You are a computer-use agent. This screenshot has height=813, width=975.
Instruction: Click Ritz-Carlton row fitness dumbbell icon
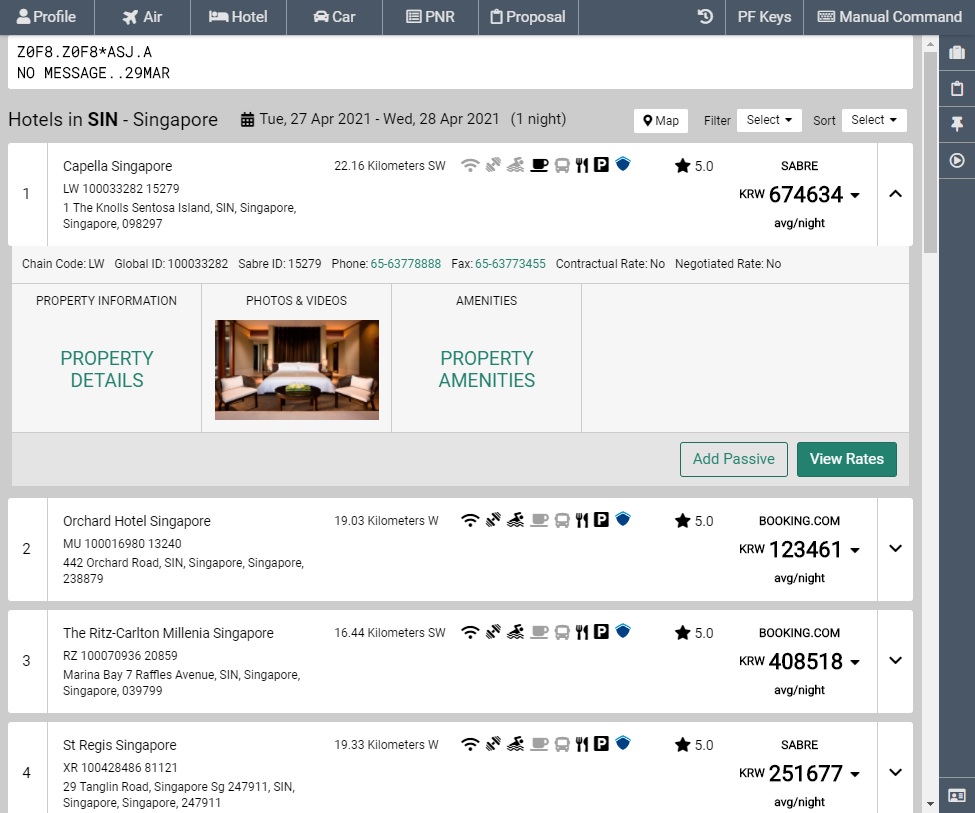(493, 632)
